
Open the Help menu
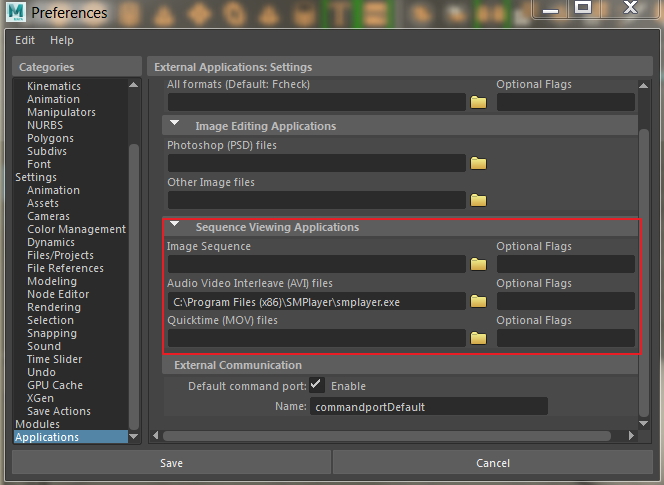[62, 40]
